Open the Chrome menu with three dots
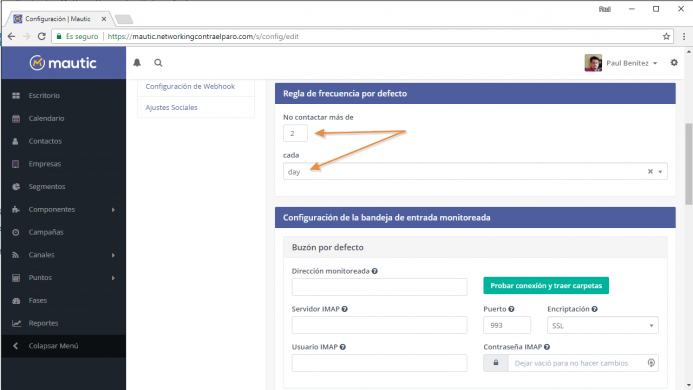Screen dimensions: 693x390 coord(684,36)
